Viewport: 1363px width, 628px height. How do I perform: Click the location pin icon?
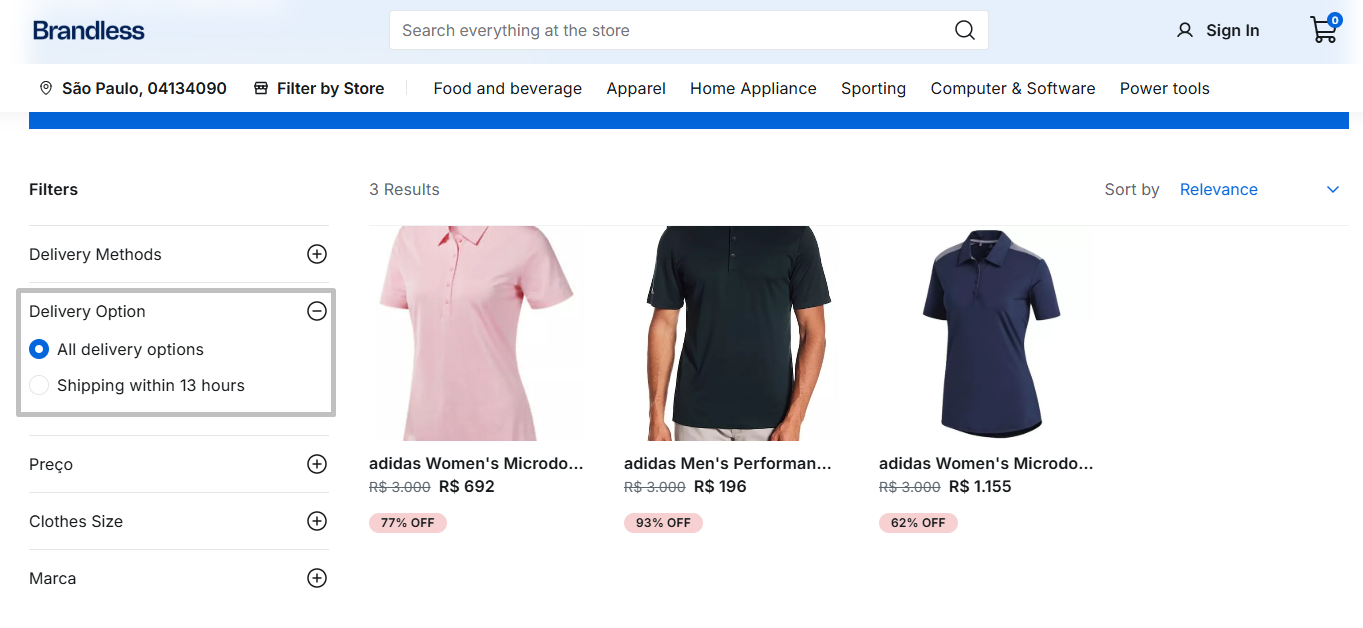pyautogui.click(x=46, y=88)
